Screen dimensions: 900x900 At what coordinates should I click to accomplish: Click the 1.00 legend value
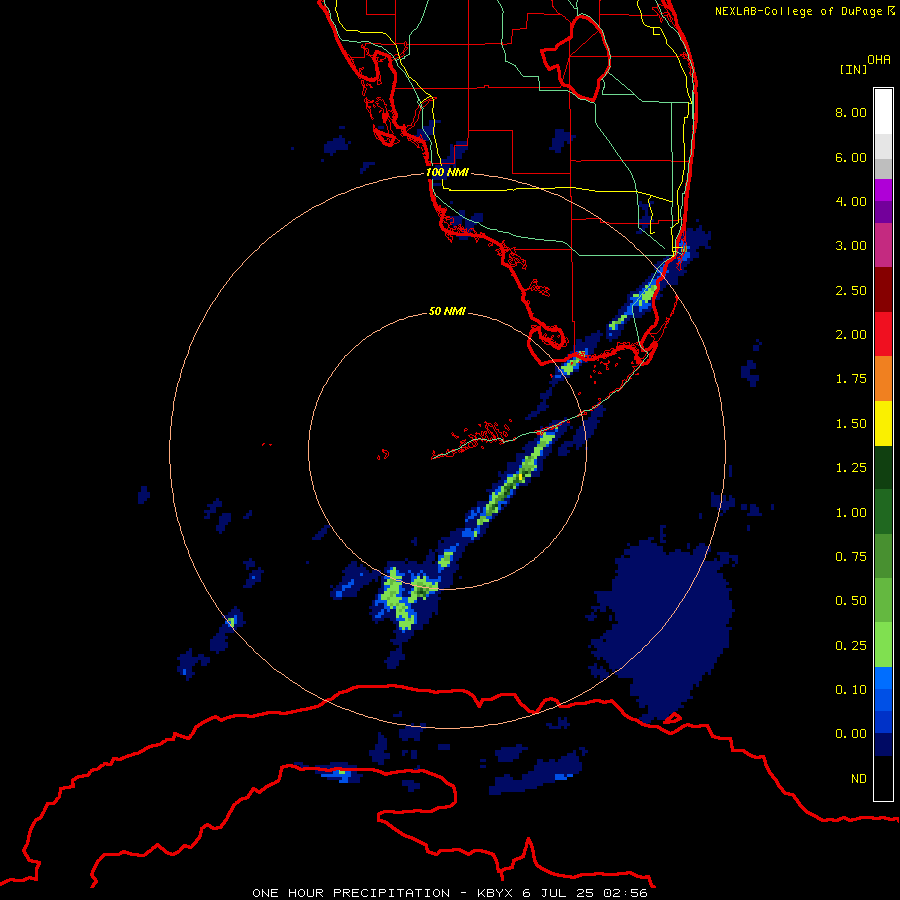click(x=851, y=513)
